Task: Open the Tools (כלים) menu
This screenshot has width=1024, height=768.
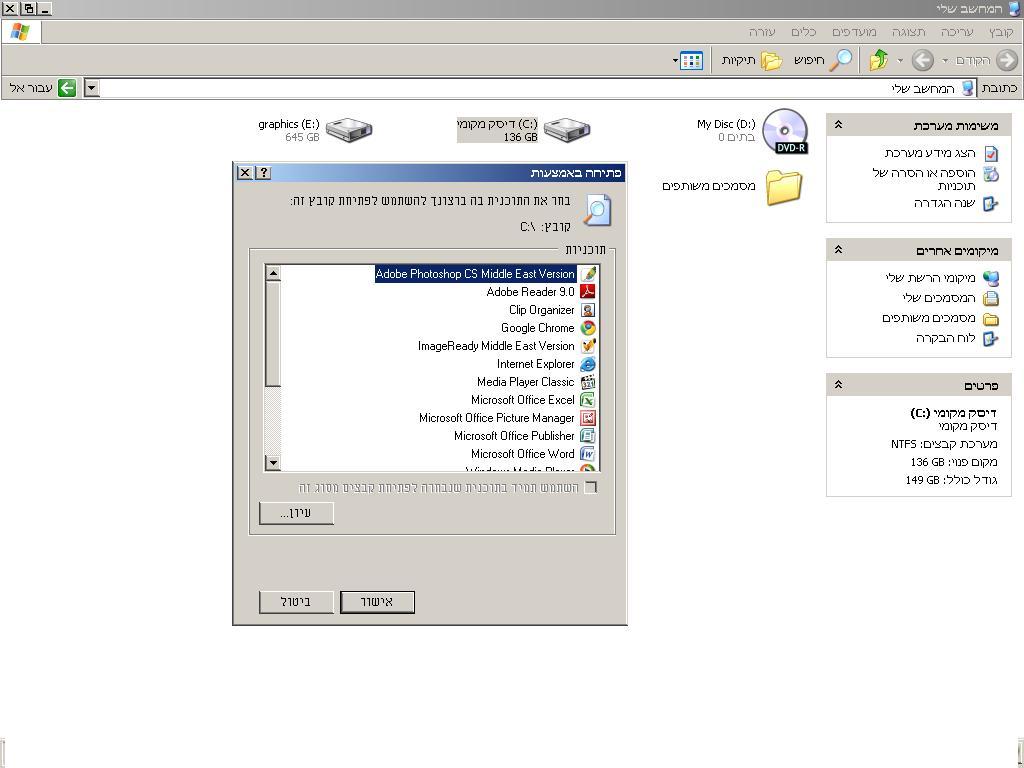Action: pyautogui.click(x=803, y=32)
